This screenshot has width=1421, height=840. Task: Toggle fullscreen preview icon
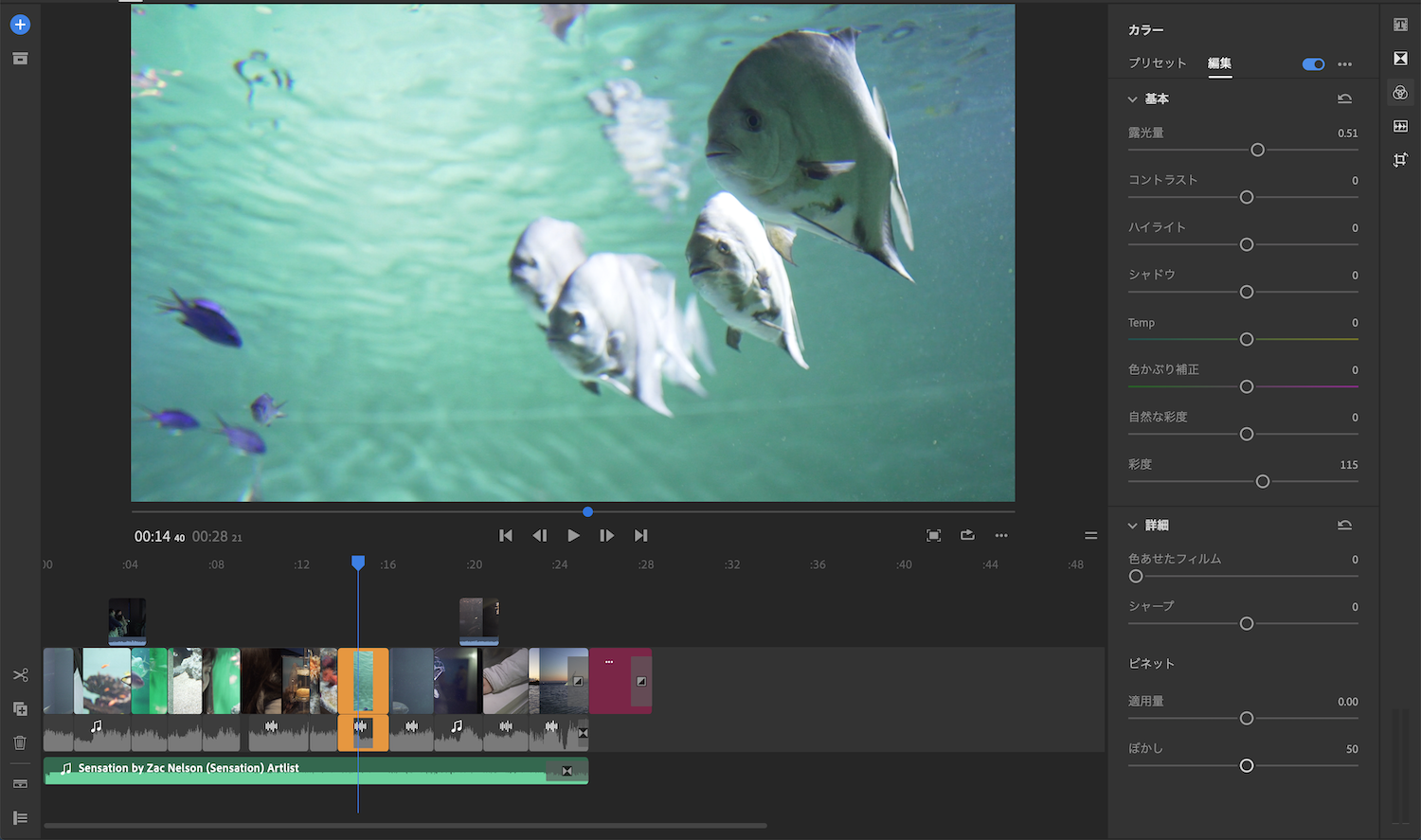click(x=933, y=535)
